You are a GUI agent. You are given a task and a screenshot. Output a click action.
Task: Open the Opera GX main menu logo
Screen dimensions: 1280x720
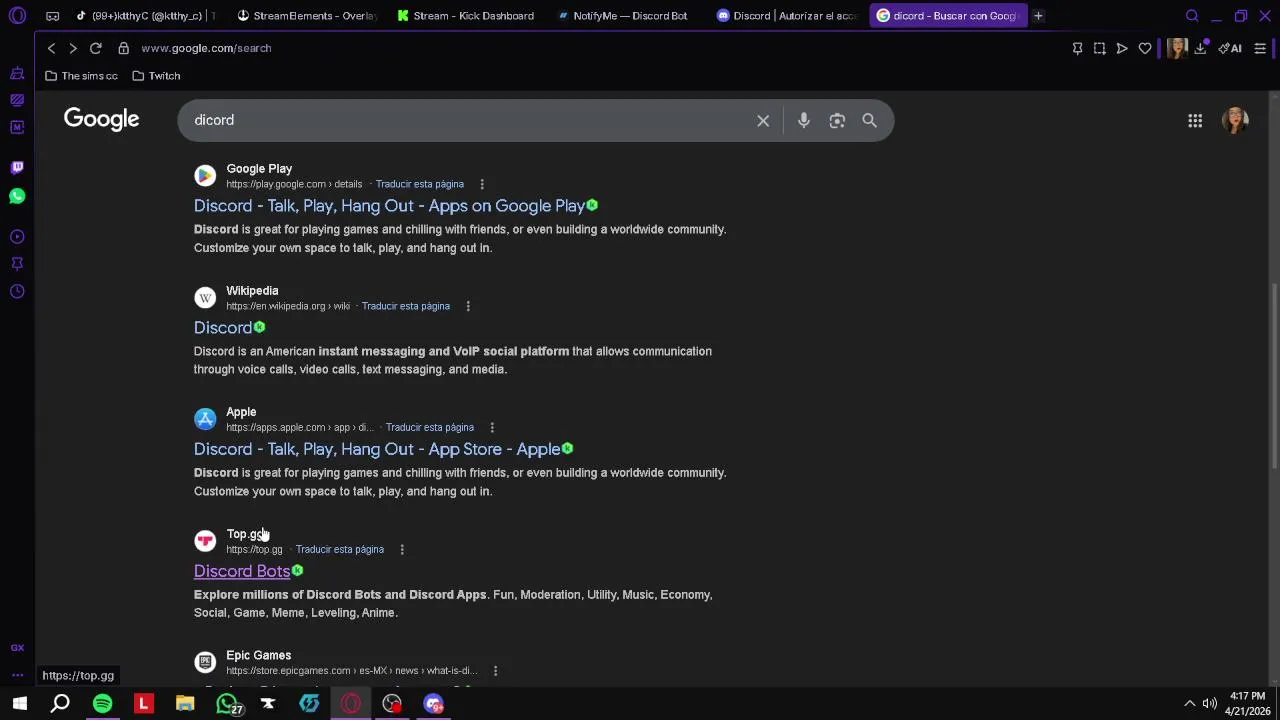click(x=17, y=16)
